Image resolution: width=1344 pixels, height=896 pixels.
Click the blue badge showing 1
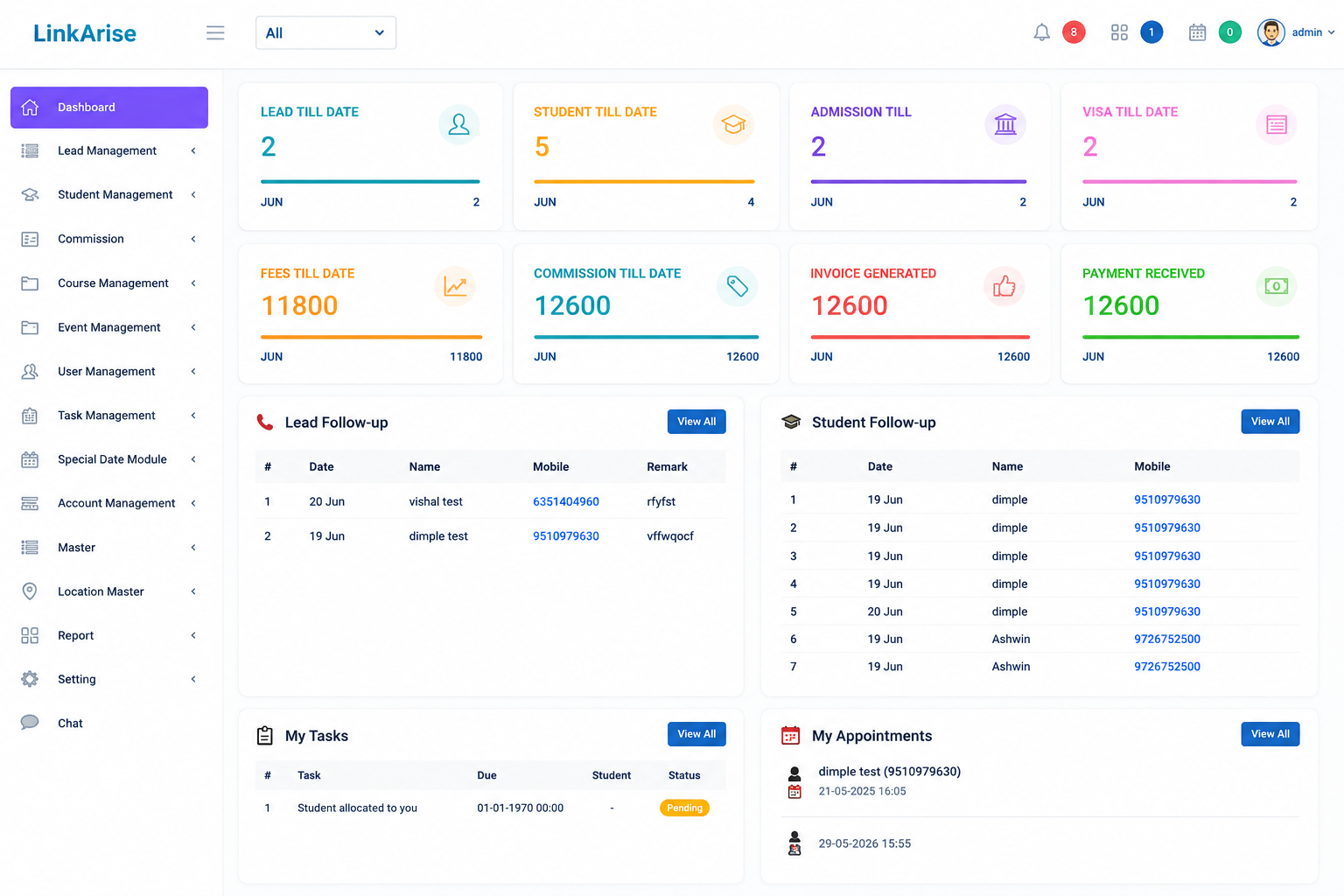[1151, 32]
